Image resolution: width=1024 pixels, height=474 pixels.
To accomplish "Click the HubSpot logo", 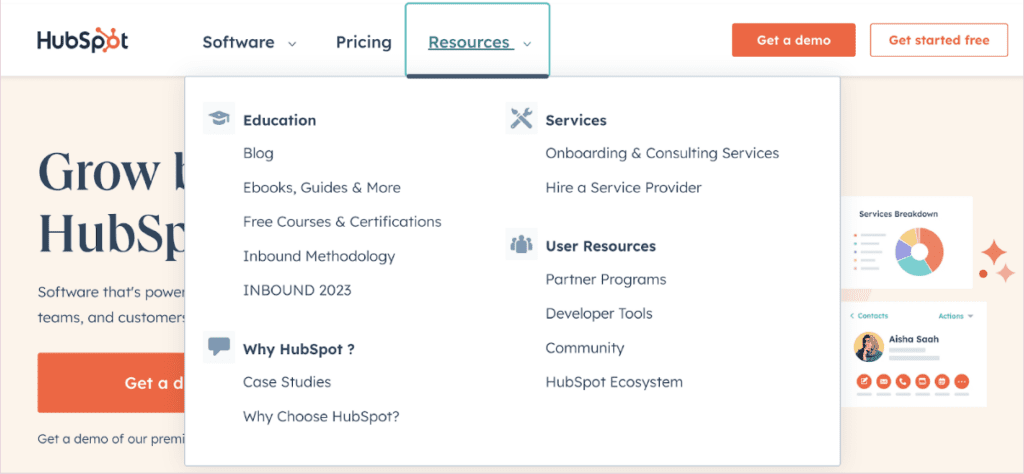I will 82,41.
